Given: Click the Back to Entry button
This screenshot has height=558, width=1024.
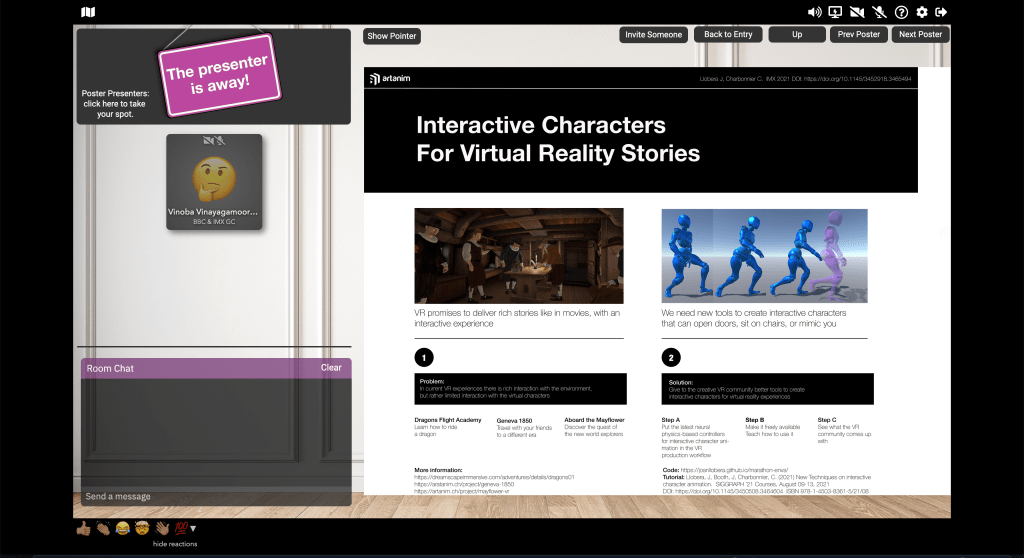Looking at the screenshot, I should pyautogui.click(x=728, y=34).
